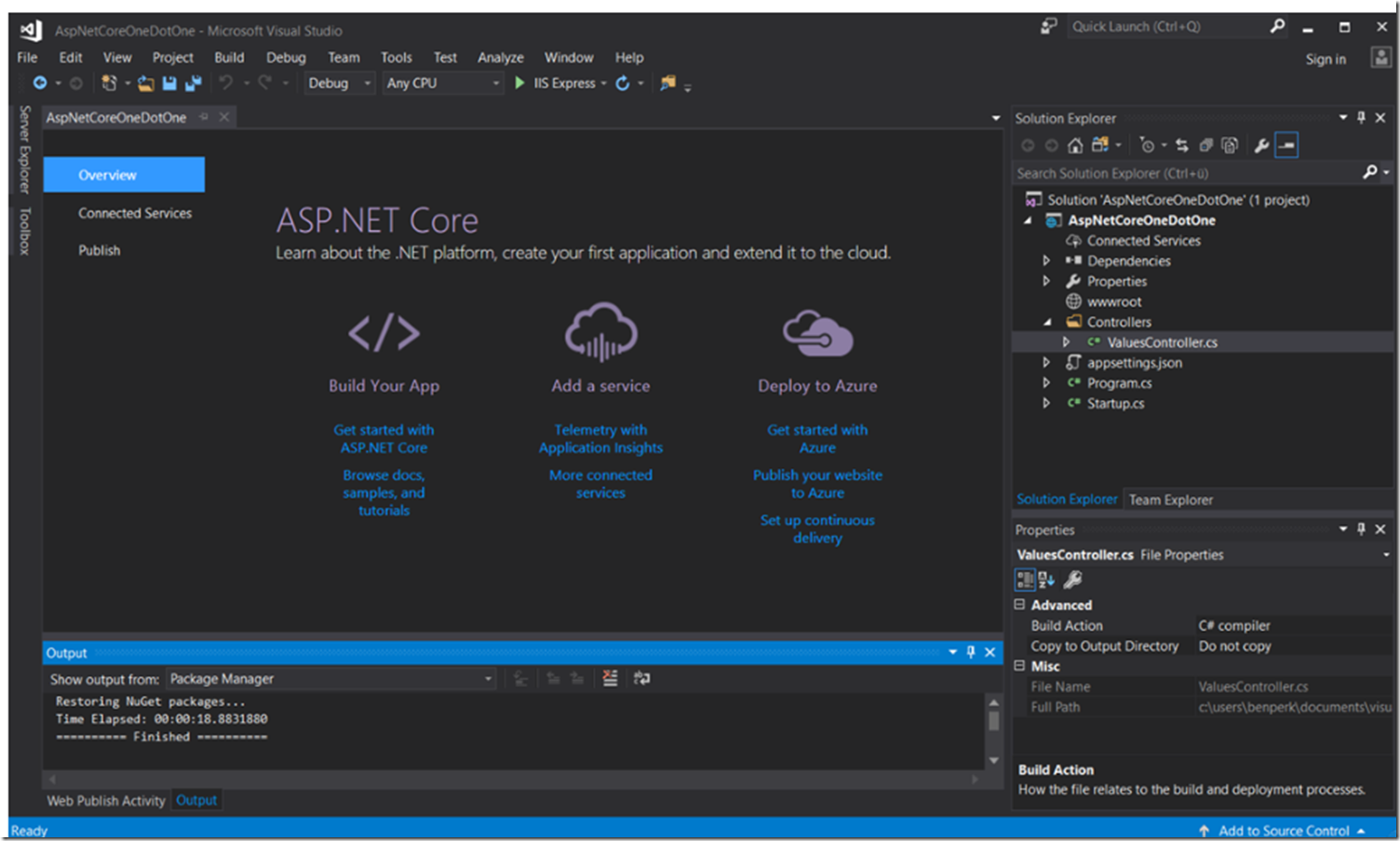
Task: Start debugging with green play icon
Action: (519, 83)
